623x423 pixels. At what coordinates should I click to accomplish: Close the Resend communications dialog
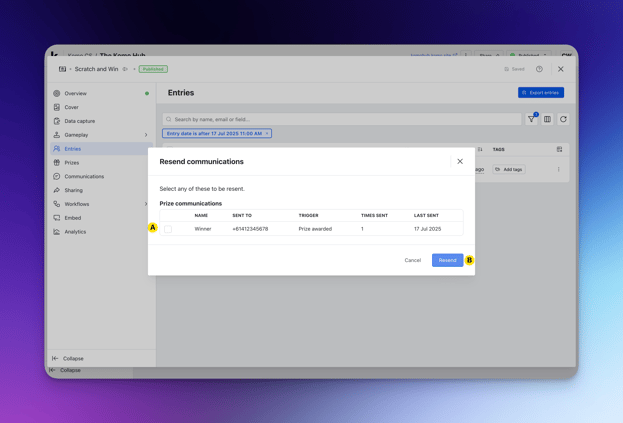coord(460,161)
